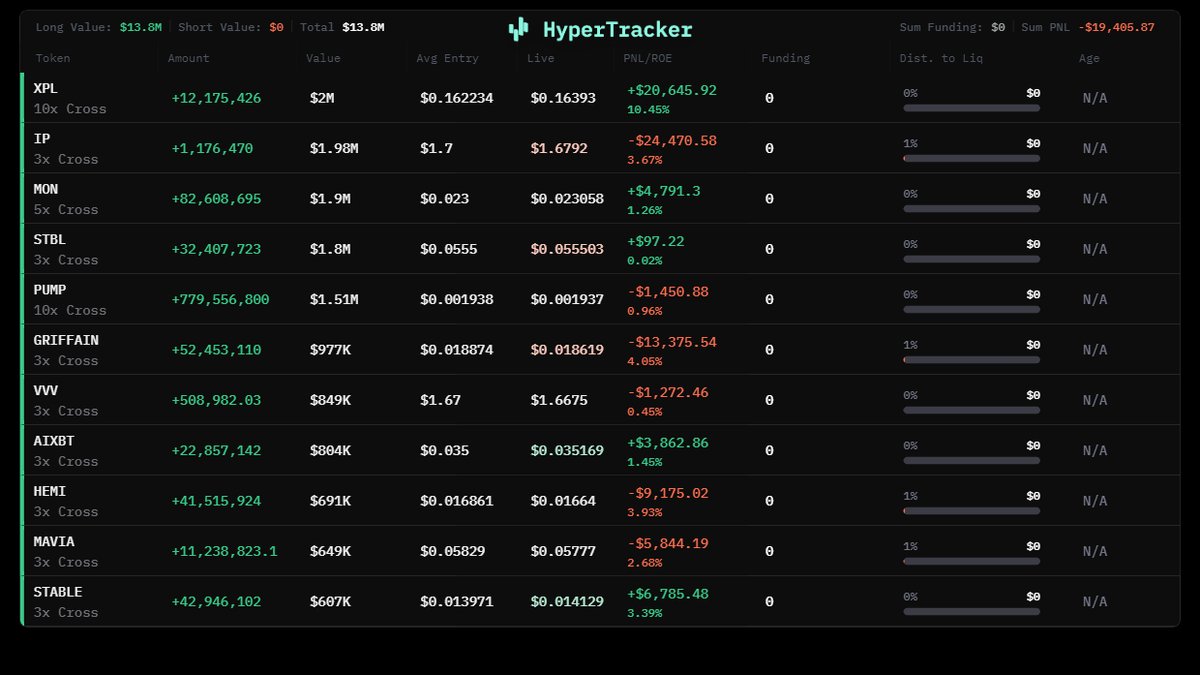Click XPL amount +12,175,426
Image resolution: width=1200 pixels, height=675 pixels.
216,98
